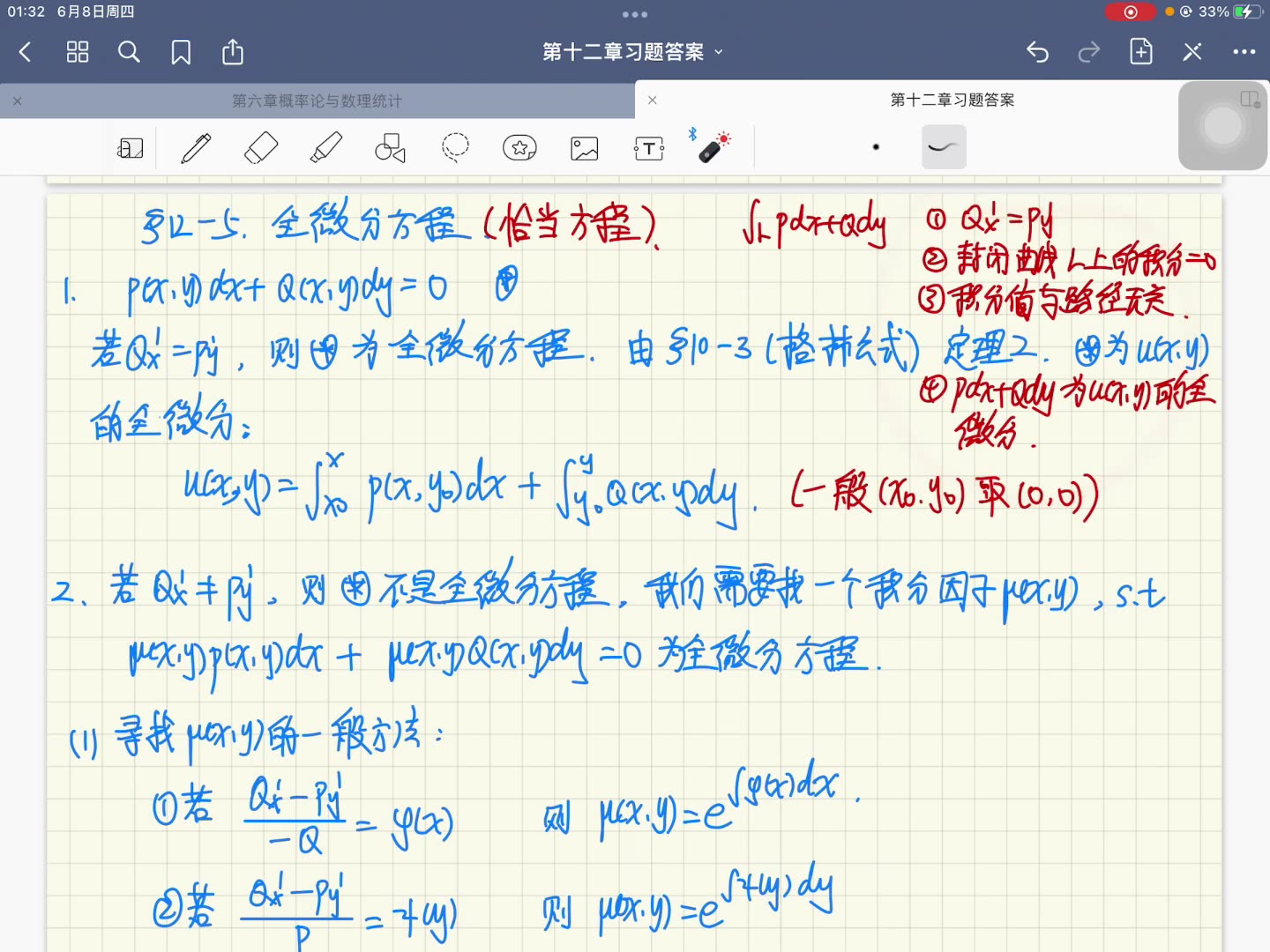Activate the laser pointer tool
The height and width of the screenshot is (952, 1270).
(x=713, y=147)
